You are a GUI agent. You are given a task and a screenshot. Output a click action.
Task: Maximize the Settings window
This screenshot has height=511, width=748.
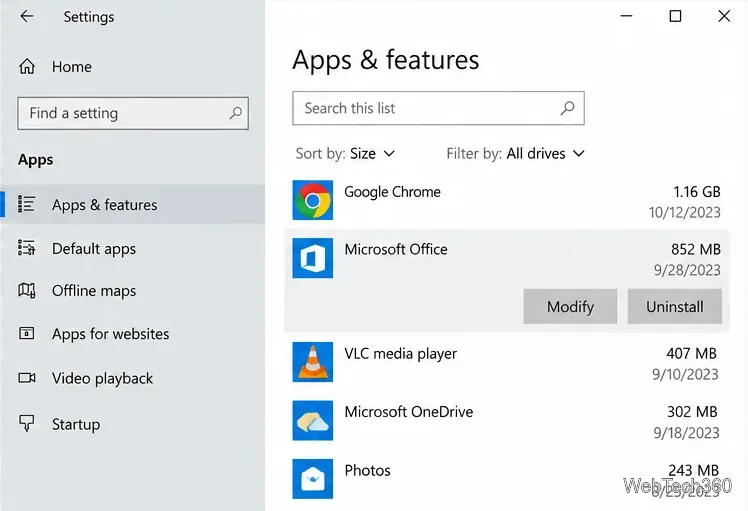click(675, 16)
